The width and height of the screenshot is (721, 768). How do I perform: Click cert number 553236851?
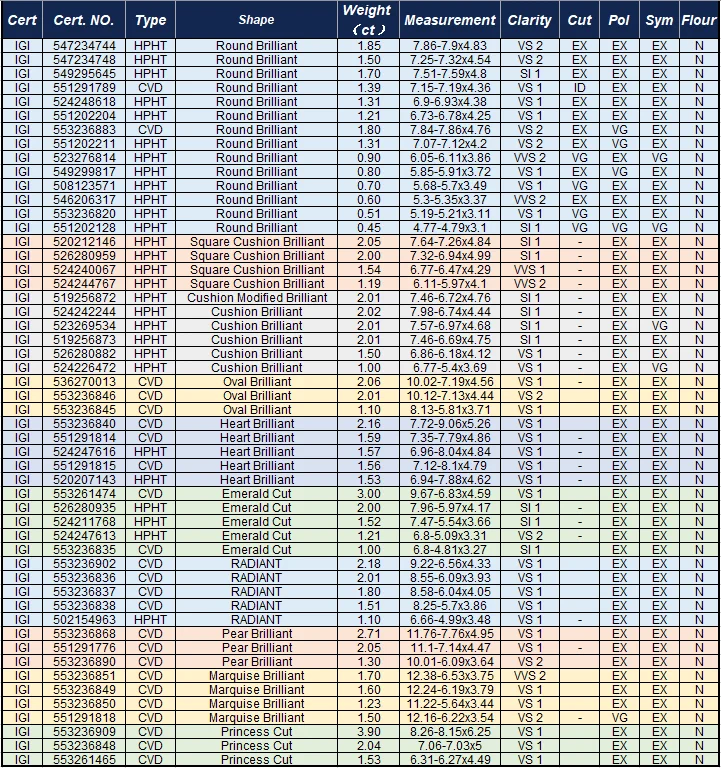[x=84, y=676]
